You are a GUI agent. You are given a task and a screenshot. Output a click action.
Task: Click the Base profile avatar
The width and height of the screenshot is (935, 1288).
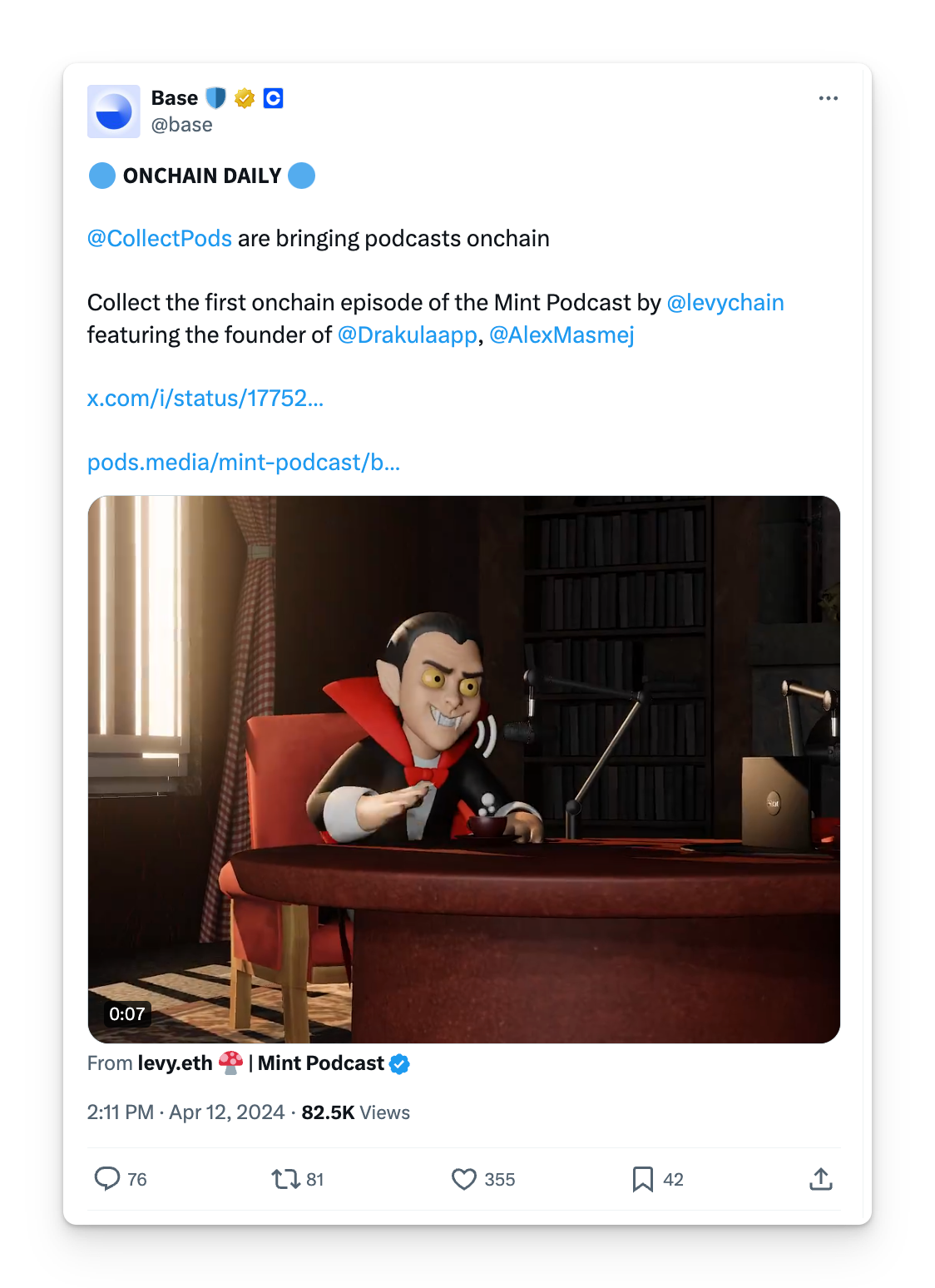click(114, 111)
